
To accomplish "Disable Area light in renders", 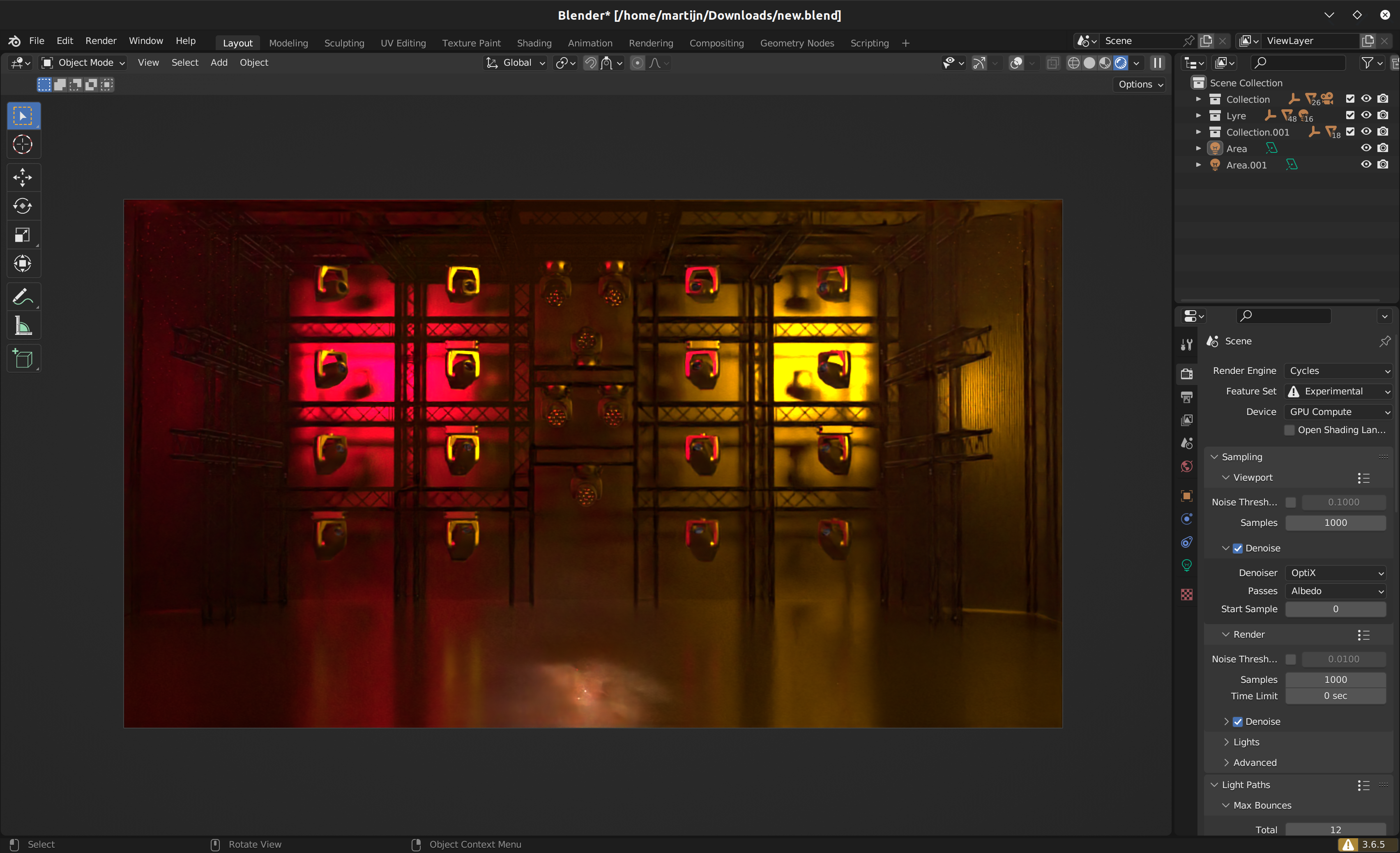I will 1383,148.
